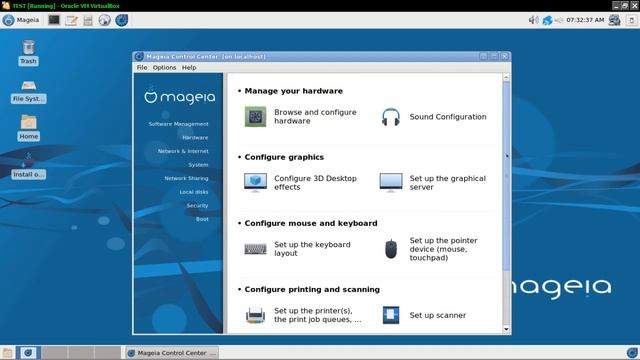Click Mageia icon at bottom right panel
This screenshot has height=360, width=640.
632,353
